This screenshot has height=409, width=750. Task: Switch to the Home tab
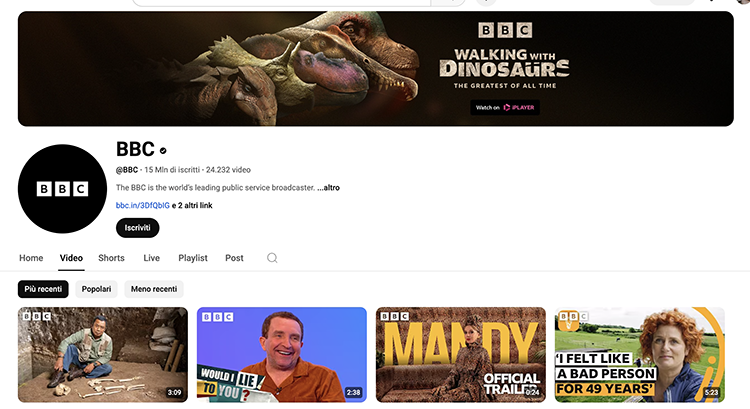click(31, 258)
